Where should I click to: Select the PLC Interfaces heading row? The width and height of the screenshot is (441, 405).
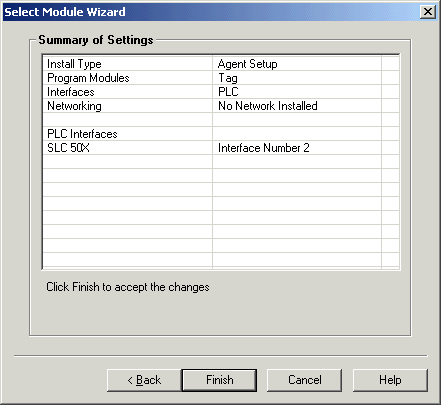[221, 134]
